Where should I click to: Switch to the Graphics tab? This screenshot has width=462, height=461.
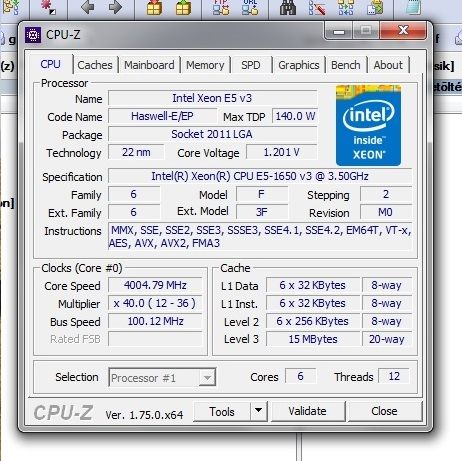[299, 65]
